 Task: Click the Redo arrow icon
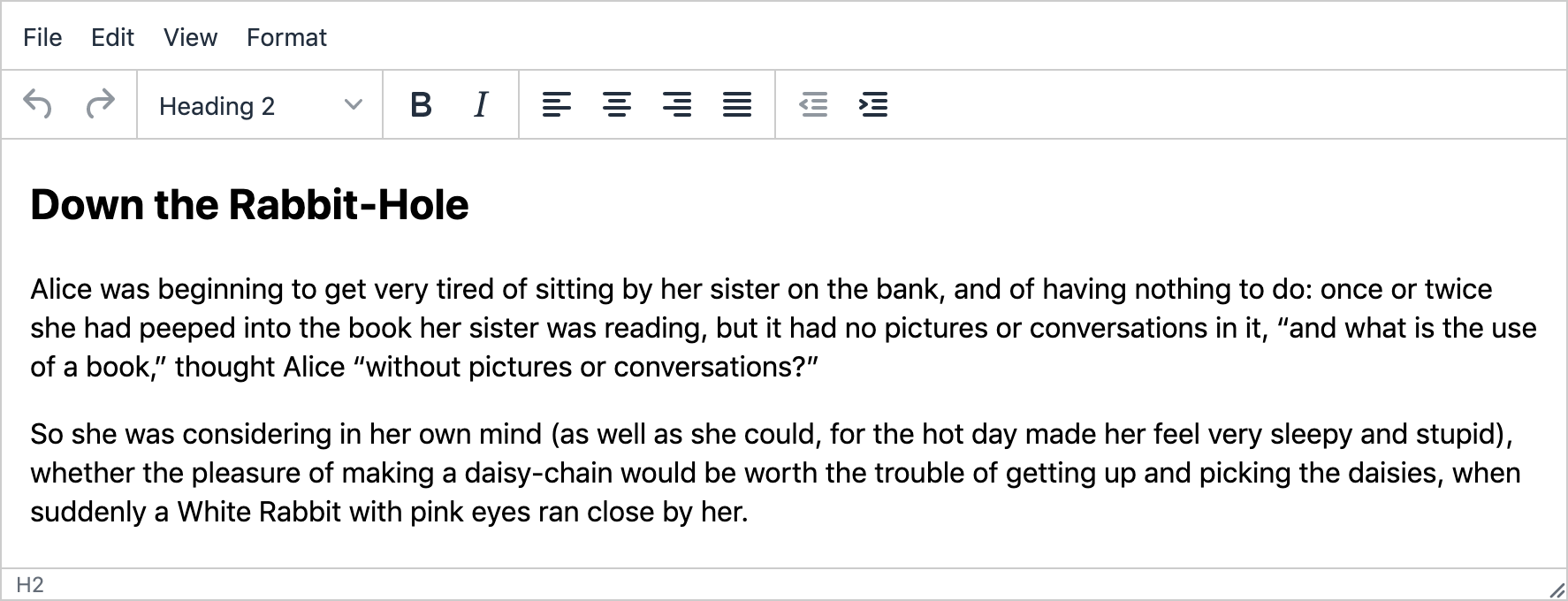(100, 104)
